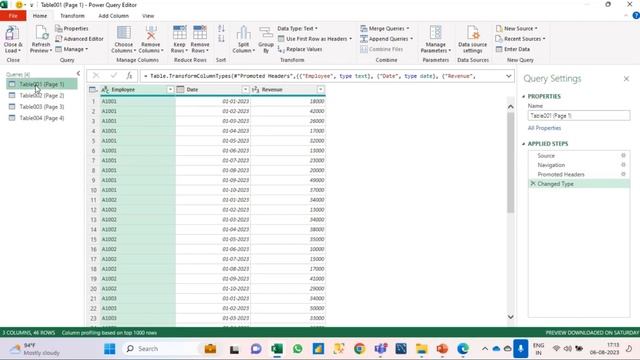Cancel the formula with the X icon
Screen dimensions: 640x360
click(x=96, y=76)
